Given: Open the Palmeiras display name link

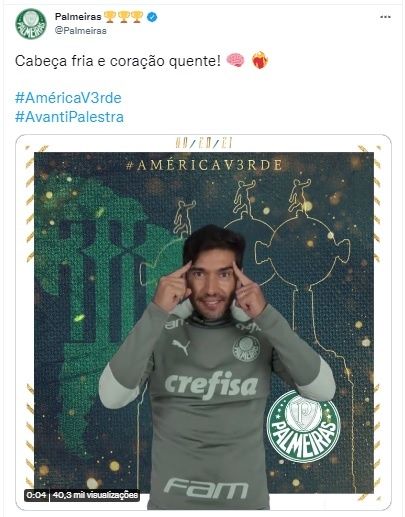Looking at the screenshot, I should click(78, 16).
